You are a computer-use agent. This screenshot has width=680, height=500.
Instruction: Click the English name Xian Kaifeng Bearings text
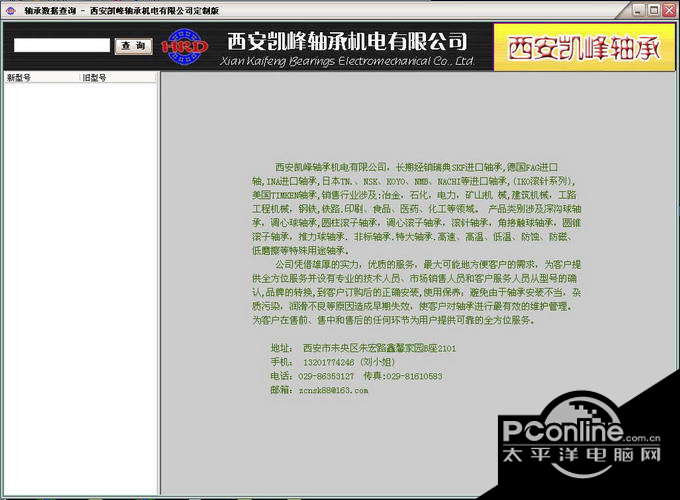347,61
